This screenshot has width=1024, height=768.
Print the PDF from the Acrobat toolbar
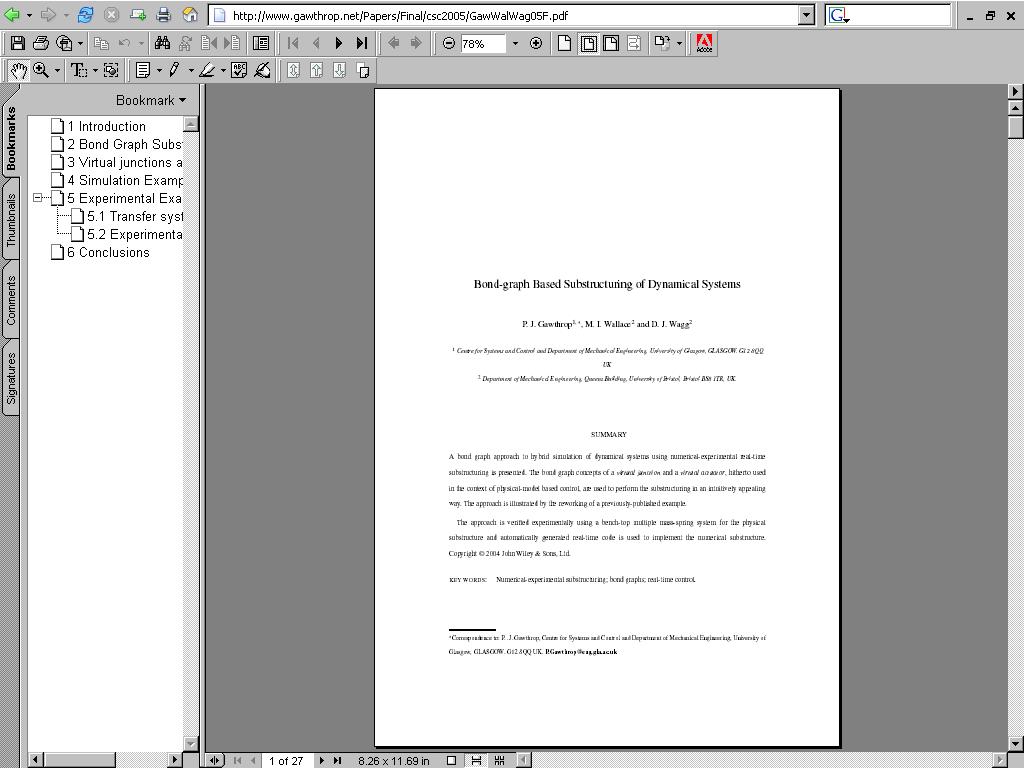pyautogui.click(x=40, y=44)
